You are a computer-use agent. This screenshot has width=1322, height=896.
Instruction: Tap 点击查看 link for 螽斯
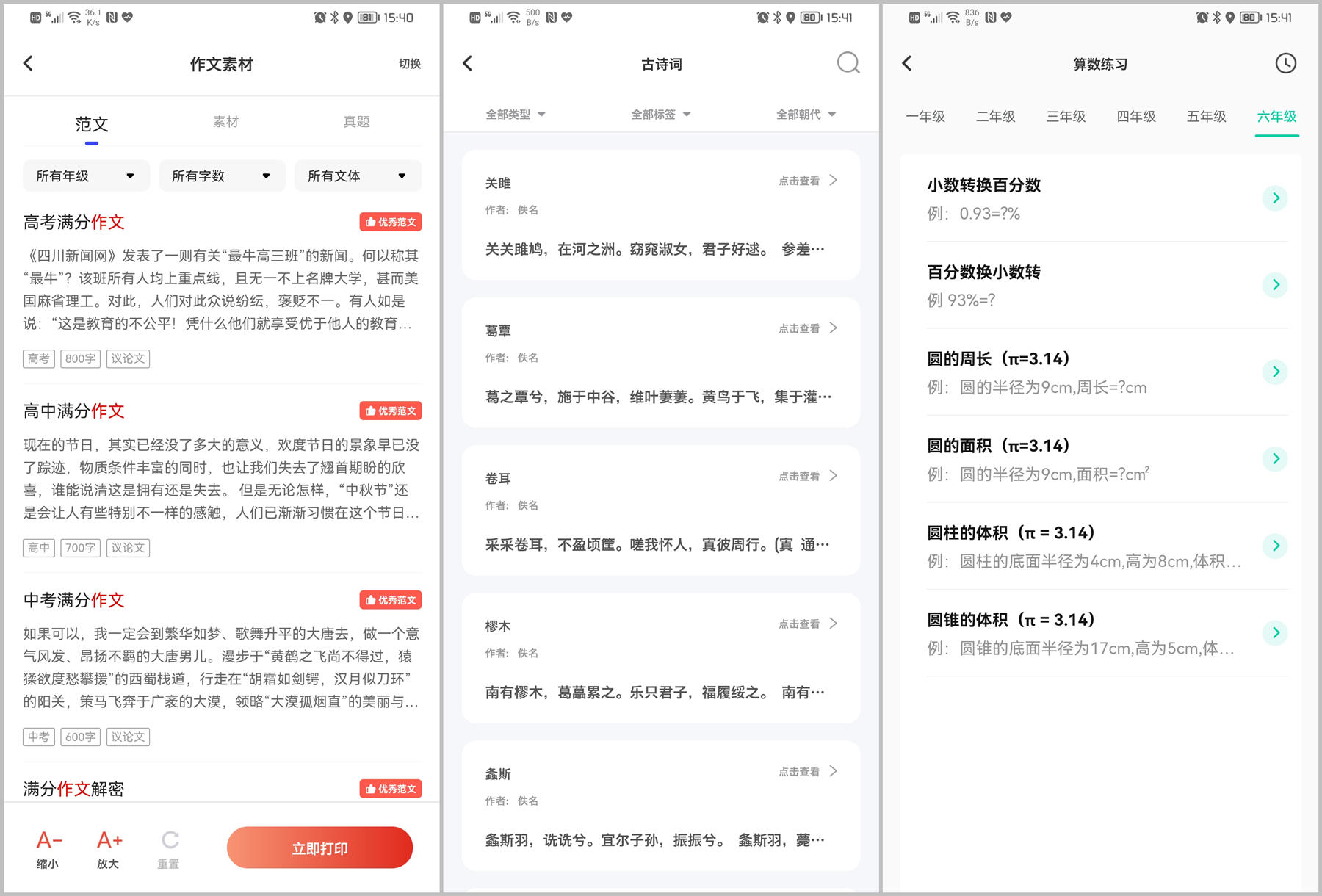799,771
